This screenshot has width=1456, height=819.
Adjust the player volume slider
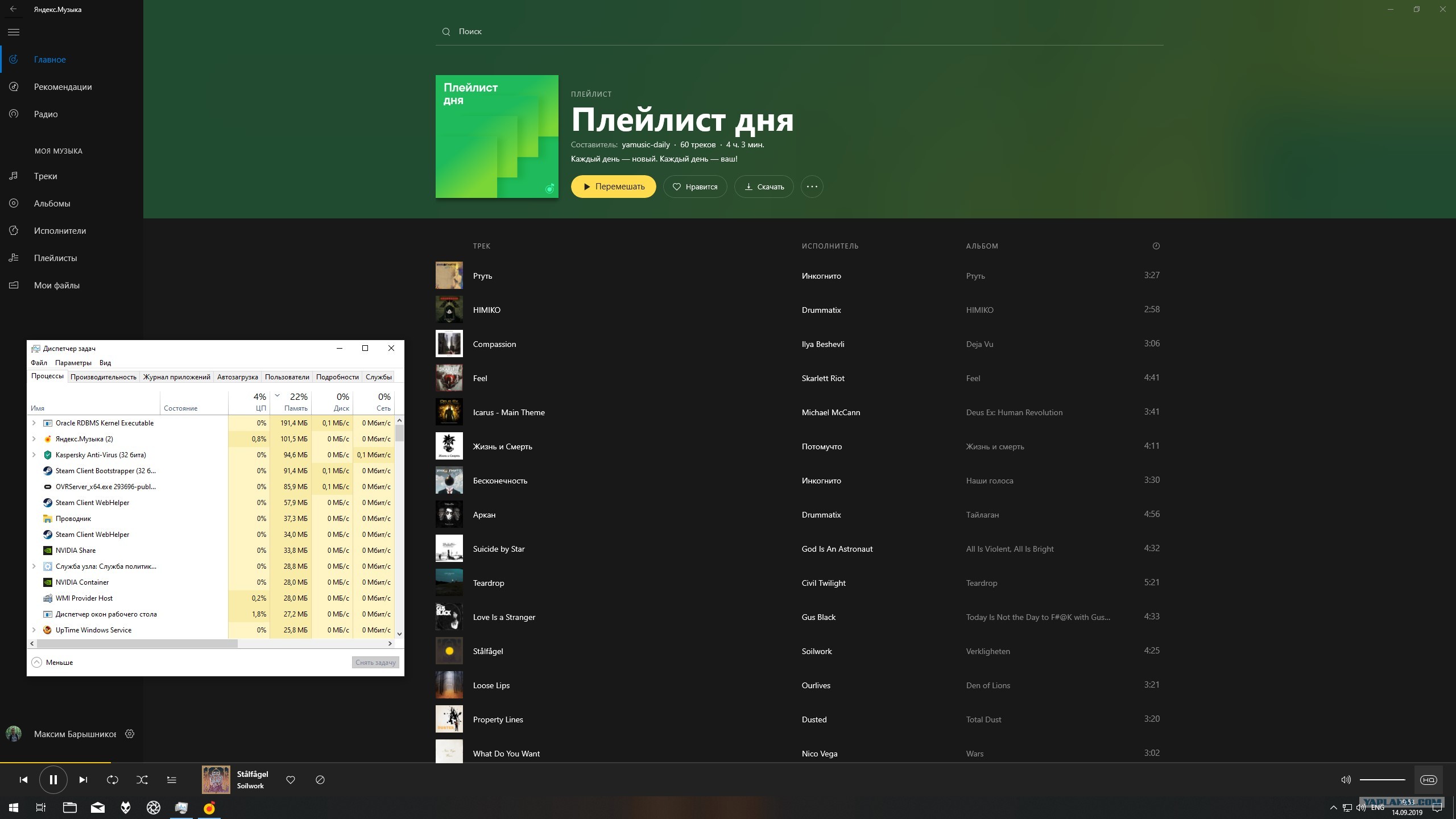point(1382,780)
